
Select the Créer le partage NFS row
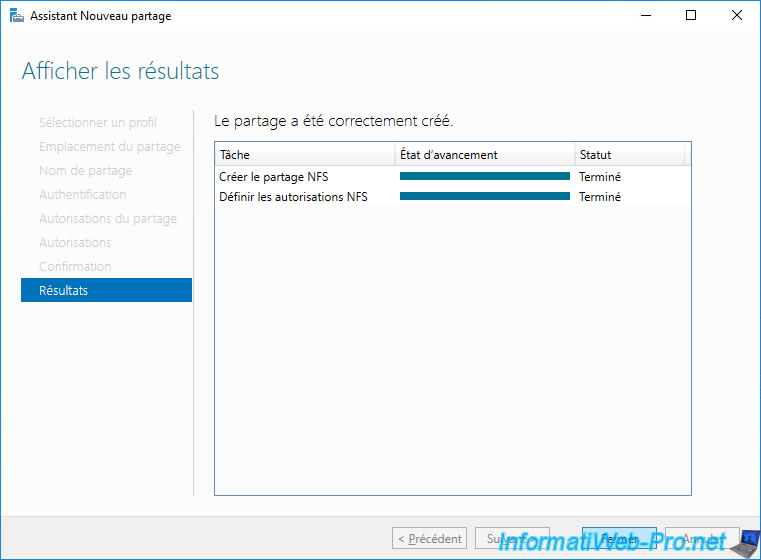pos(273,177)
